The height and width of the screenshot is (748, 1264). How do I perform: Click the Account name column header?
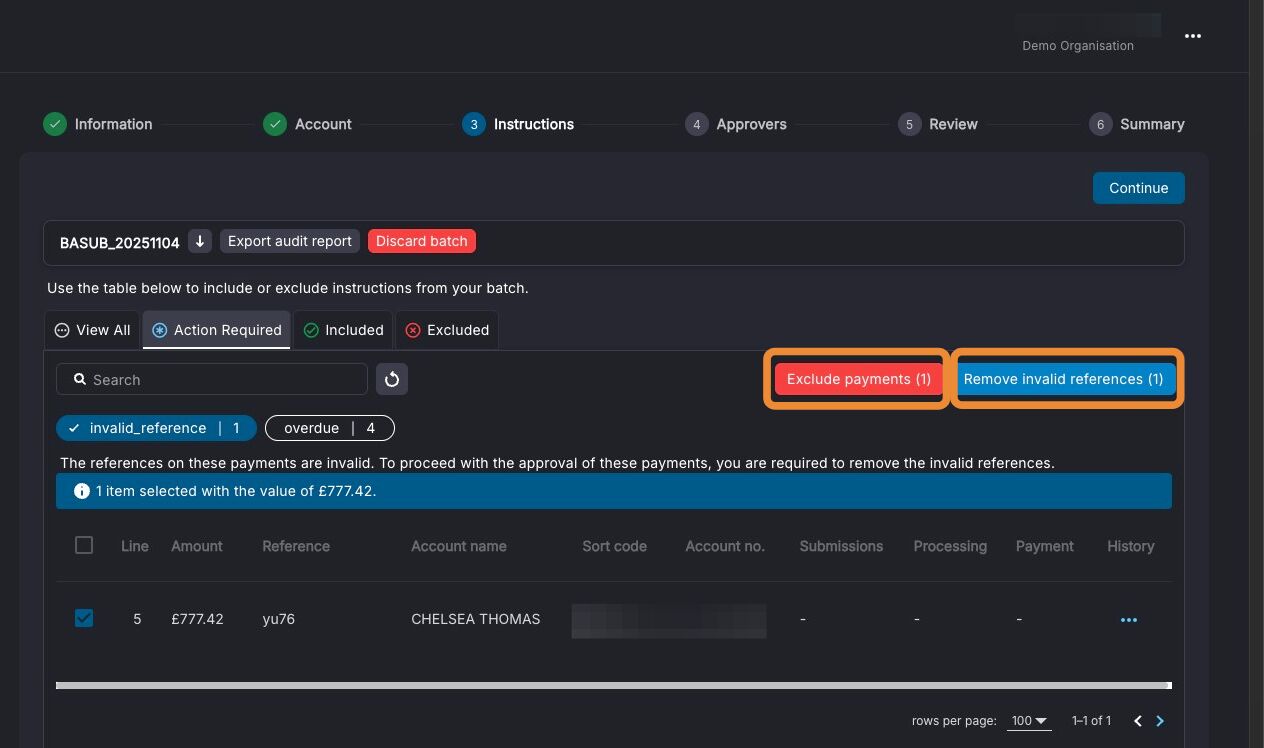click(x=459, y=546)
